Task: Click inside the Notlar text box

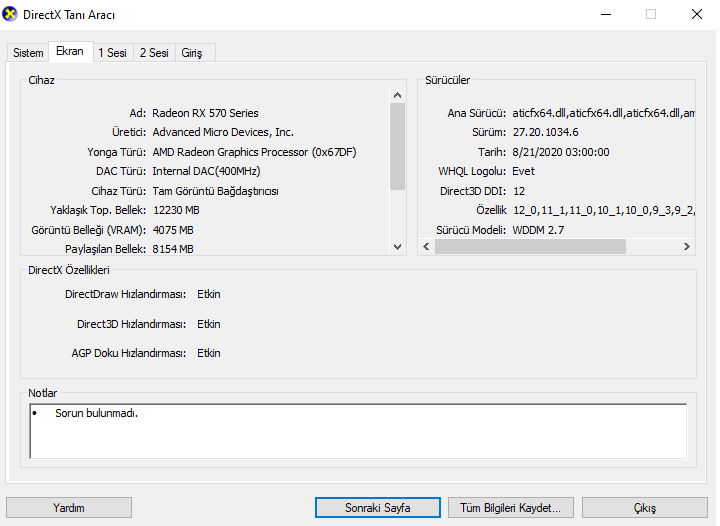Action: coord(358,431)
